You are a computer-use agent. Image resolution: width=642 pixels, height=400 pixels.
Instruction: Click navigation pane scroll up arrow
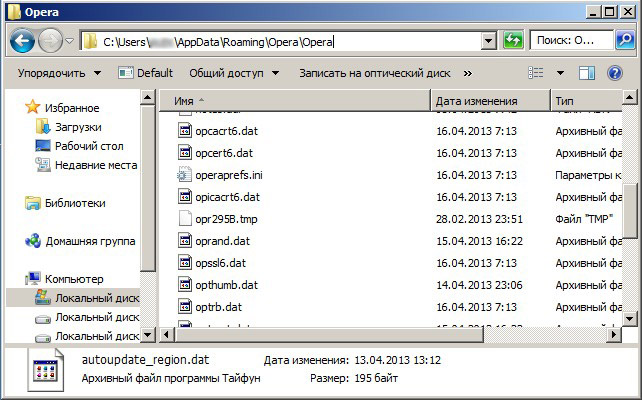coord(147,97)
